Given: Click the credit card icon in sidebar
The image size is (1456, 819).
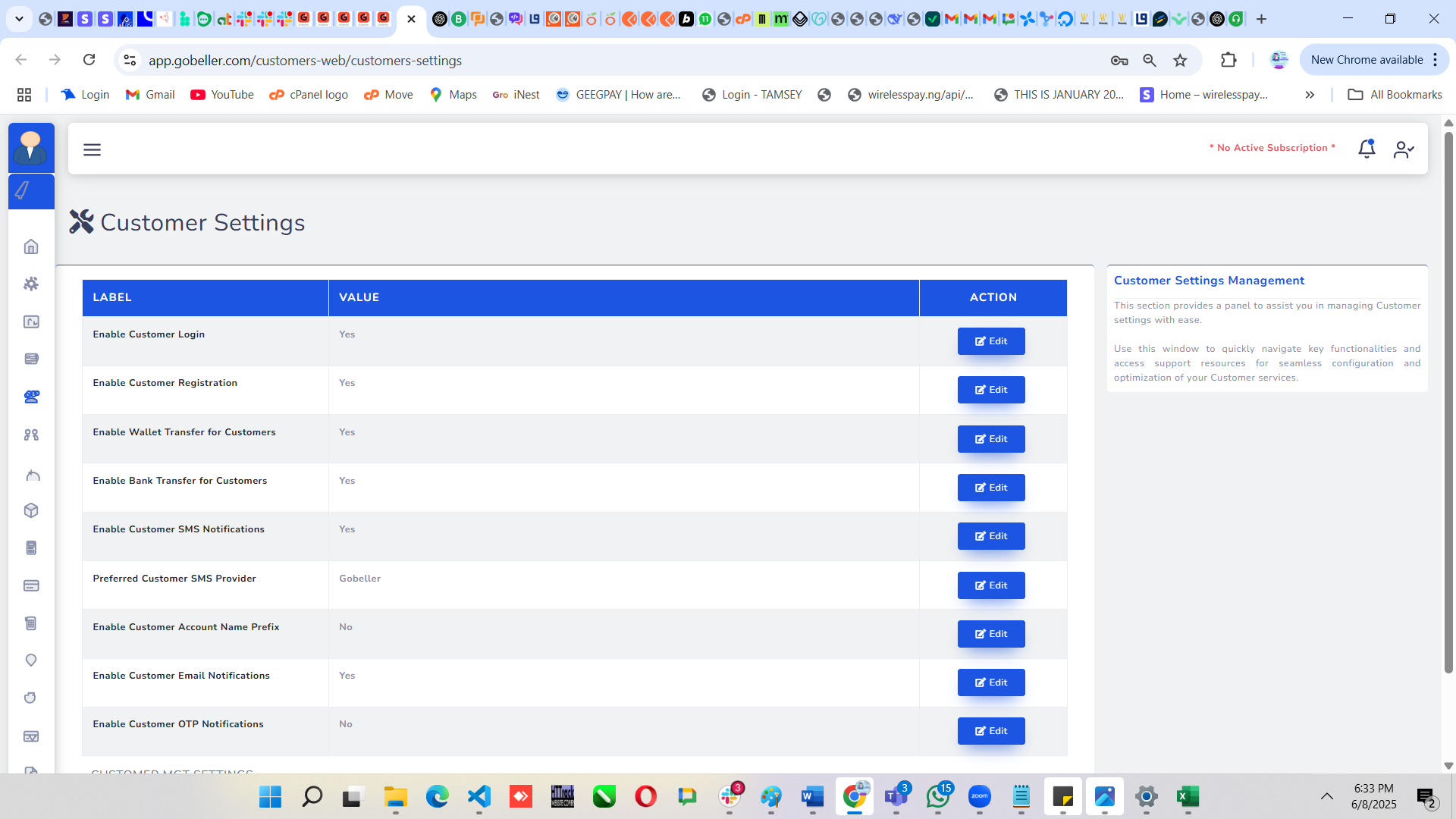Looking at the screenshot, I should [31, 585].
